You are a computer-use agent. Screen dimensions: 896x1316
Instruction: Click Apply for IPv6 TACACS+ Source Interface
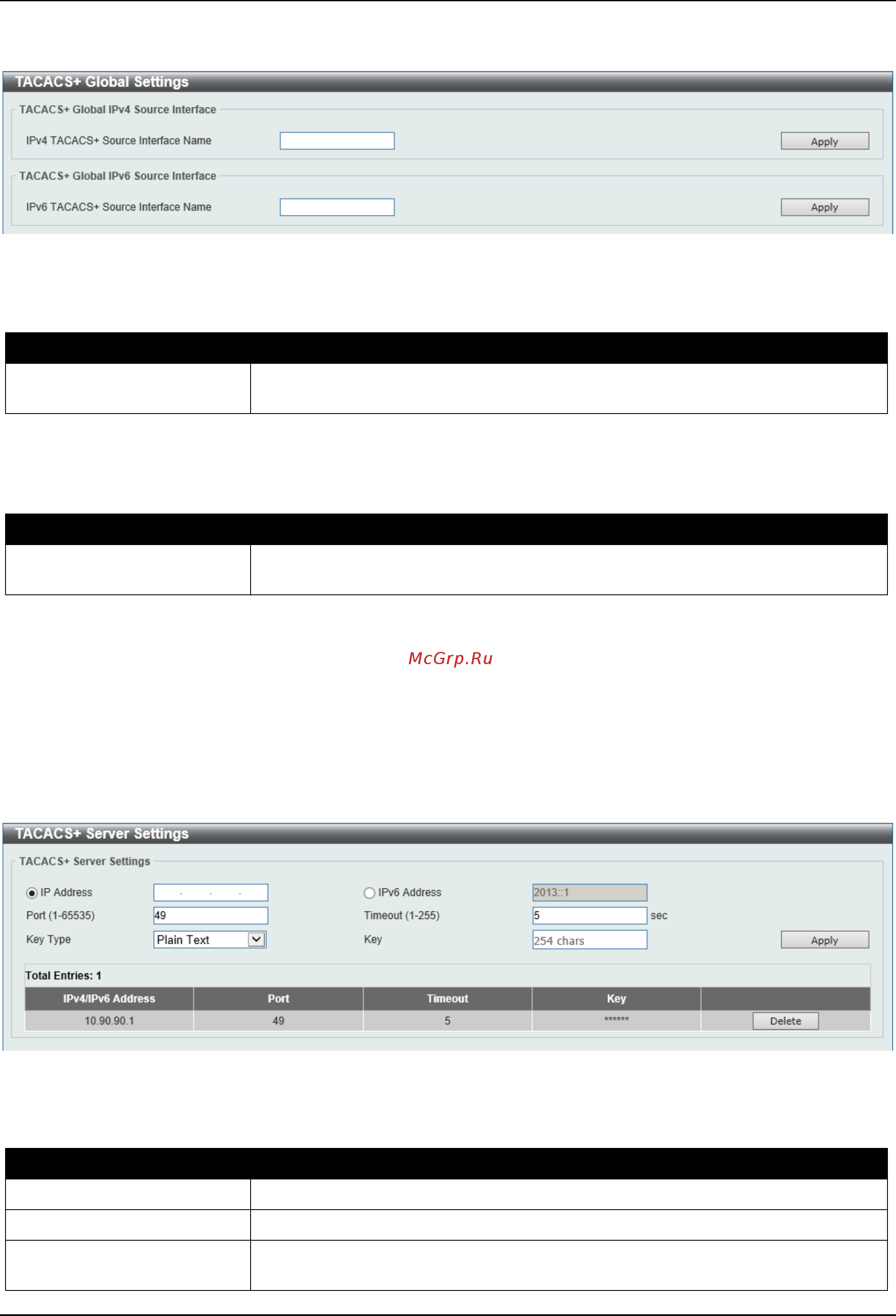coord(825,207)
